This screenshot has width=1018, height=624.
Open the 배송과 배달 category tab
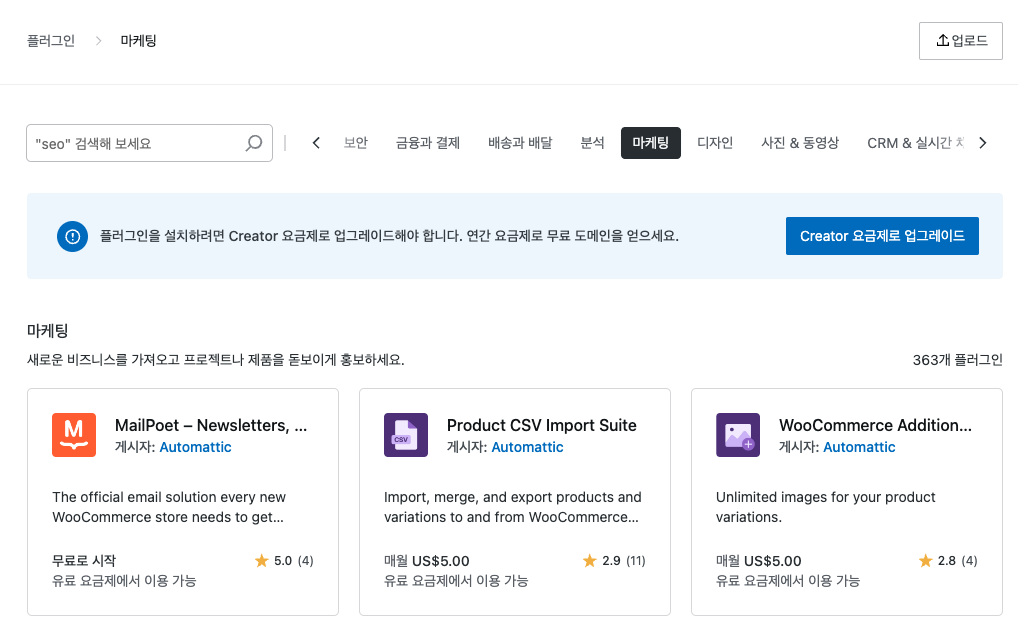coord(520,143)
